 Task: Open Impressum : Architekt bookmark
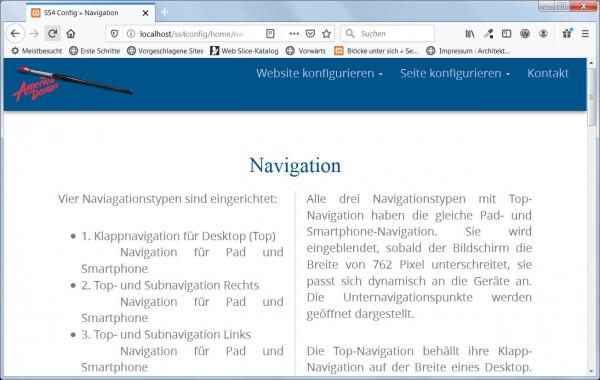tap(468, 51)
